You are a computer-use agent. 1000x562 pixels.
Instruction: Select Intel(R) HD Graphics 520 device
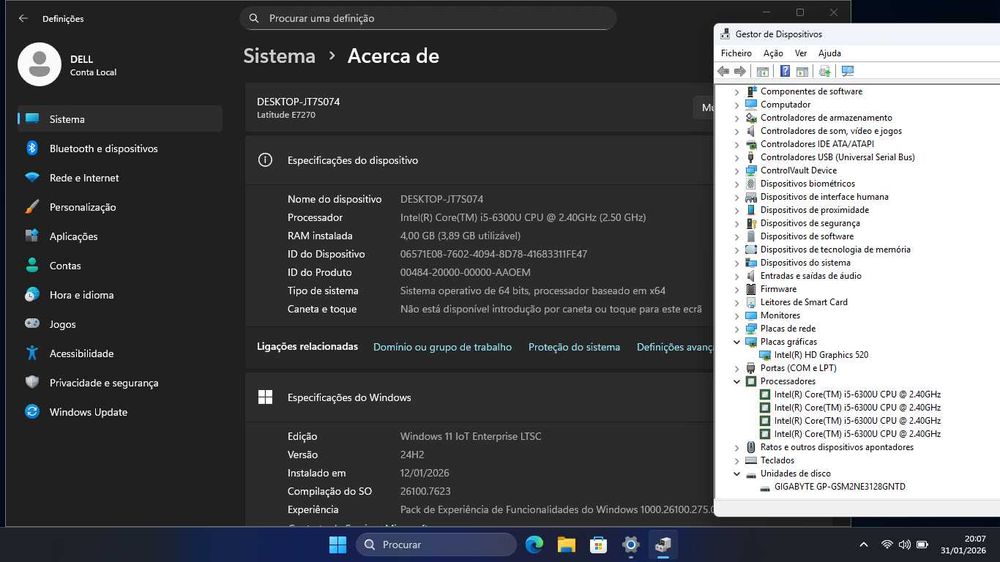coord(821,355)
